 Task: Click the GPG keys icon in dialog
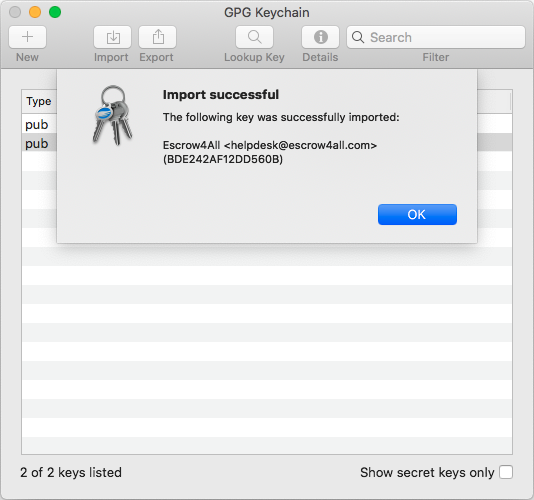(x=112, y=115)
